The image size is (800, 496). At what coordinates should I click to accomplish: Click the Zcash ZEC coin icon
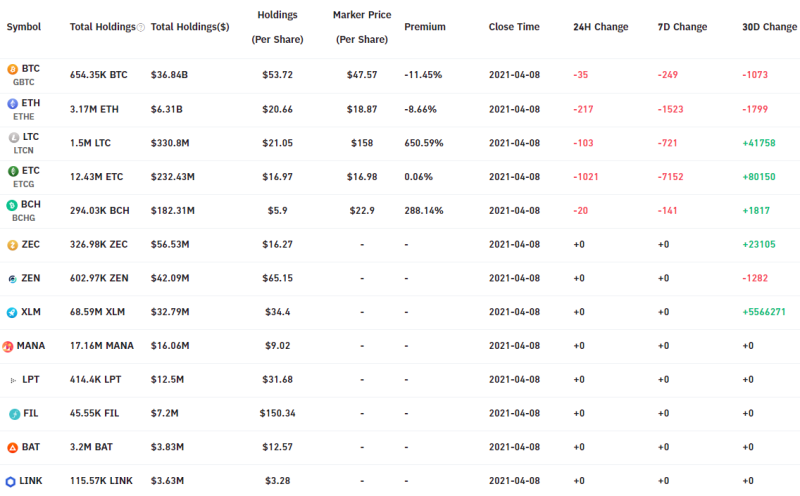(x=12, y=245)
